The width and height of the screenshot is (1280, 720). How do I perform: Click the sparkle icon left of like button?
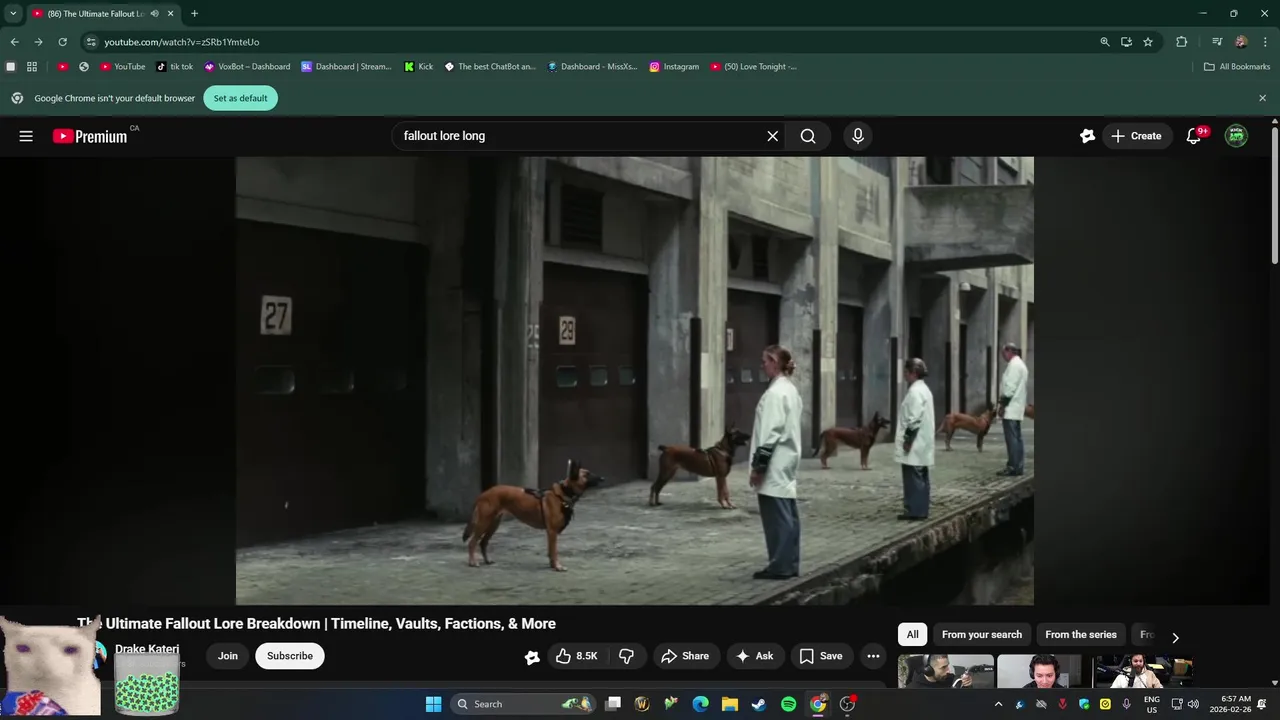(532, 657)
